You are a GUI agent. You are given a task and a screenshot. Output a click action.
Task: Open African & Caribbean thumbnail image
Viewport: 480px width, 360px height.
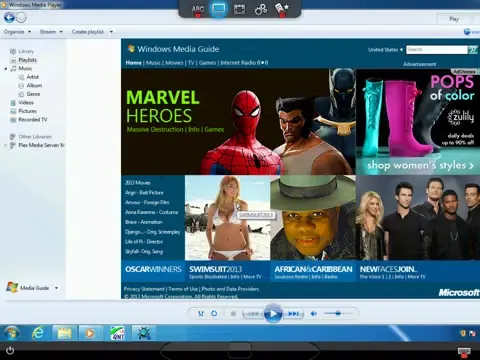tap(313, 218)
